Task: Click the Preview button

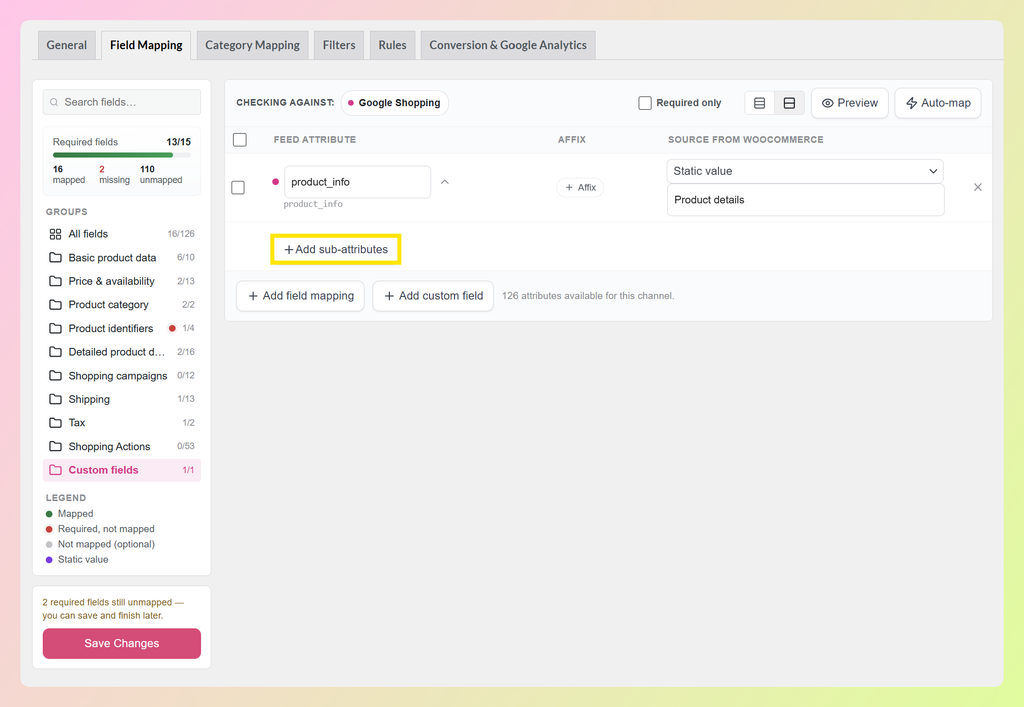Action: point(850,103)
